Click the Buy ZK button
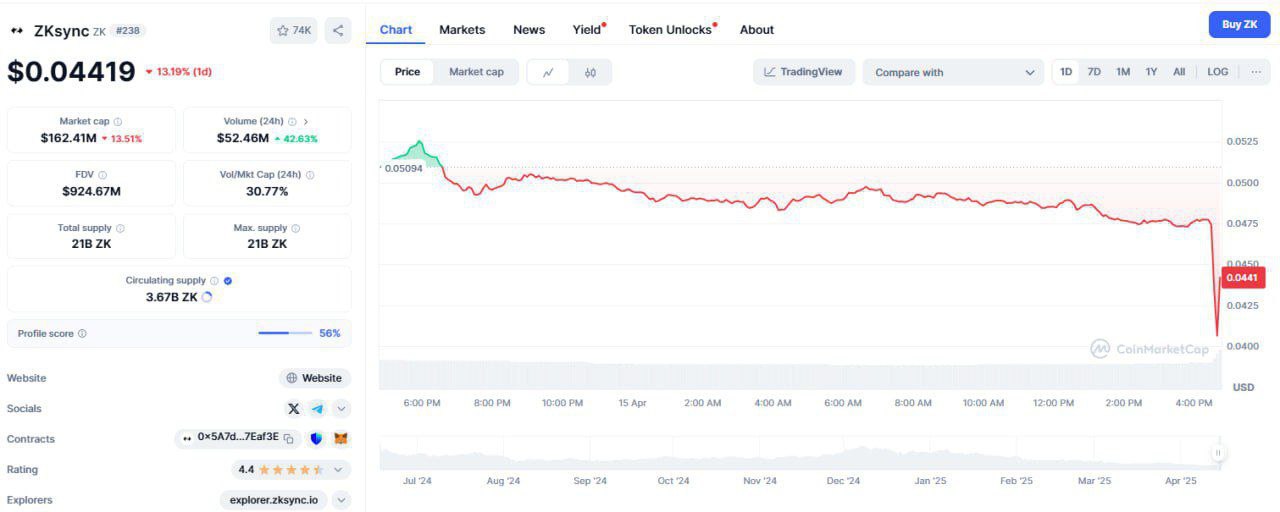The image size is (1280, 512). click(1239, 24)
